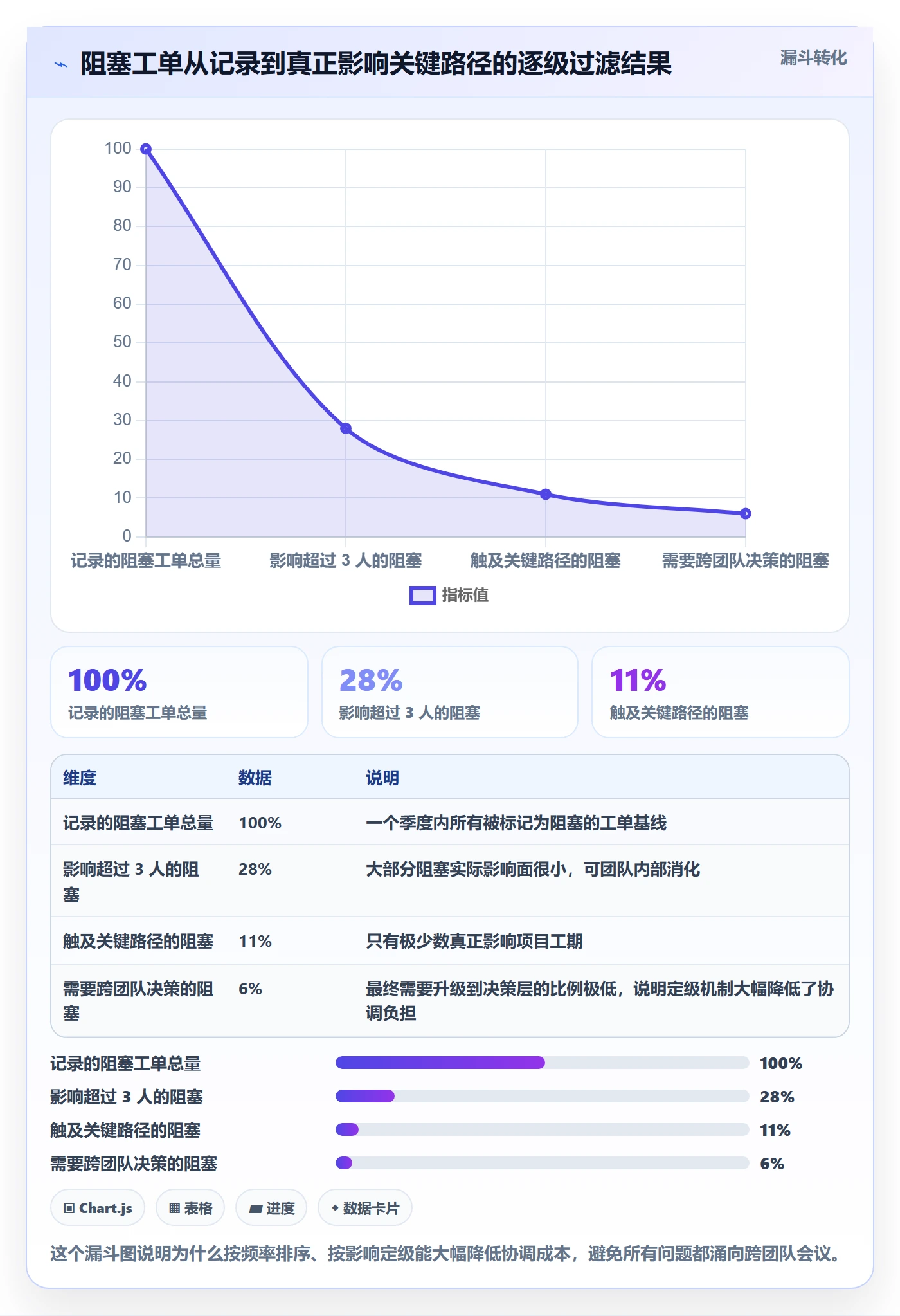Click table cell 大部分阻塞实际影响面很小，可团队内部消化
This screenshot has width=900, height=1316.
533,869
